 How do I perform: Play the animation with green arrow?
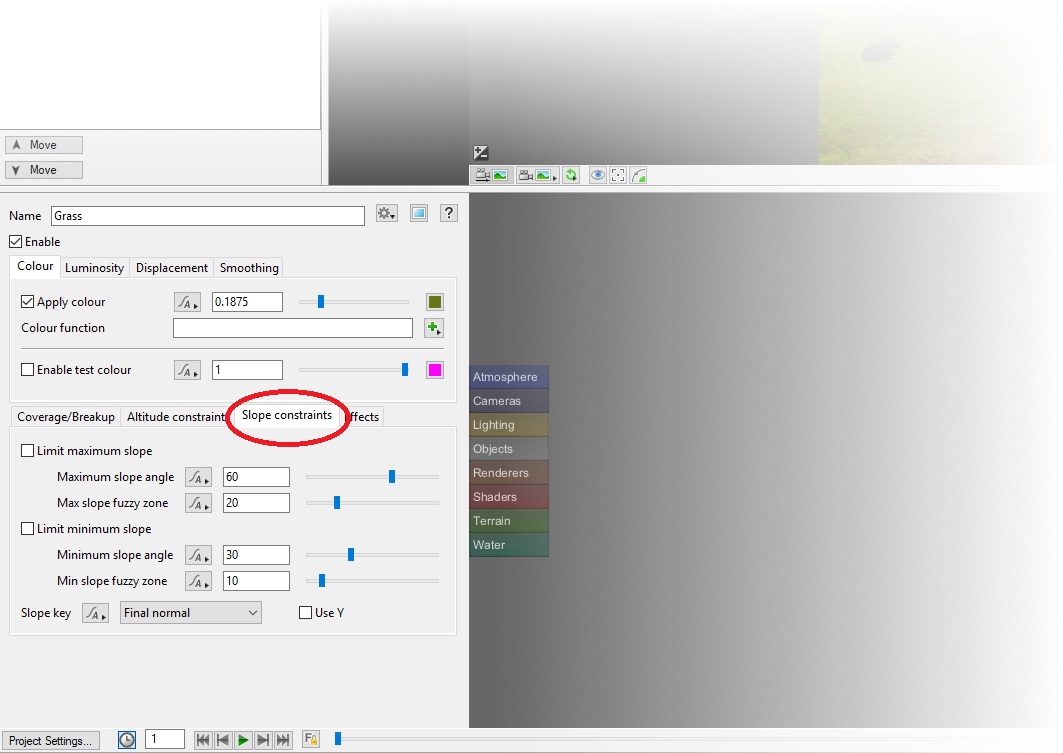(243, 739)
